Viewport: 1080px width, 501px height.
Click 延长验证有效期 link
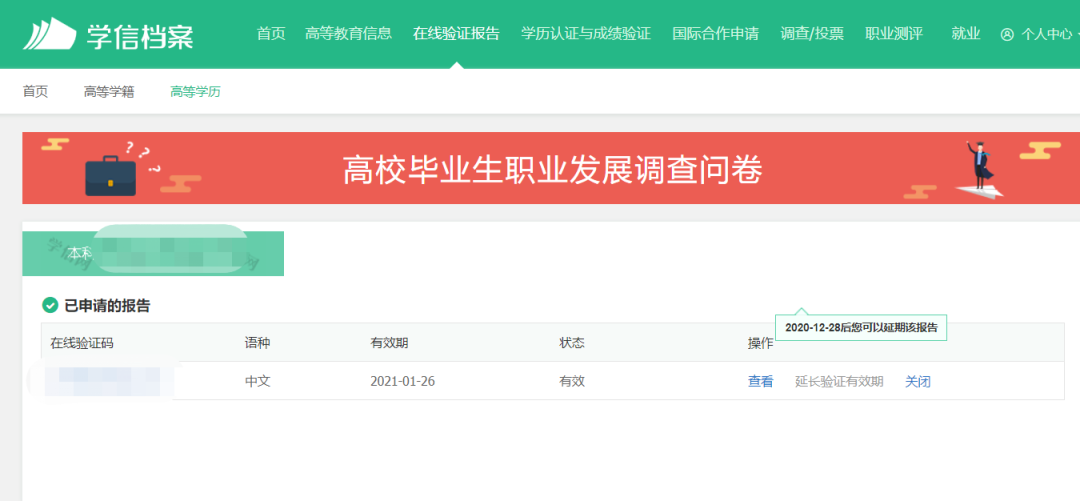tap(839, 381)
